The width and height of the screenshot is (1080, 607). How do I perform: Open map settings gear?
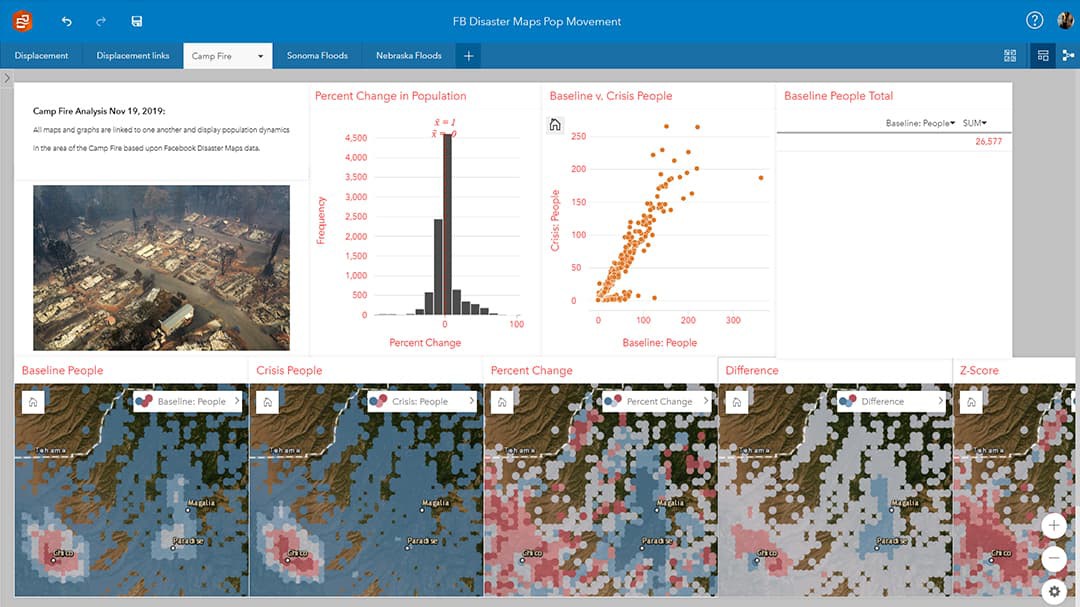1054,591
